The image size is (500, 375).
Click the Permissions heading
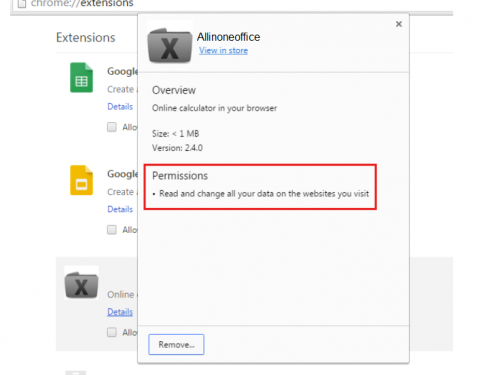pos(180,176)
